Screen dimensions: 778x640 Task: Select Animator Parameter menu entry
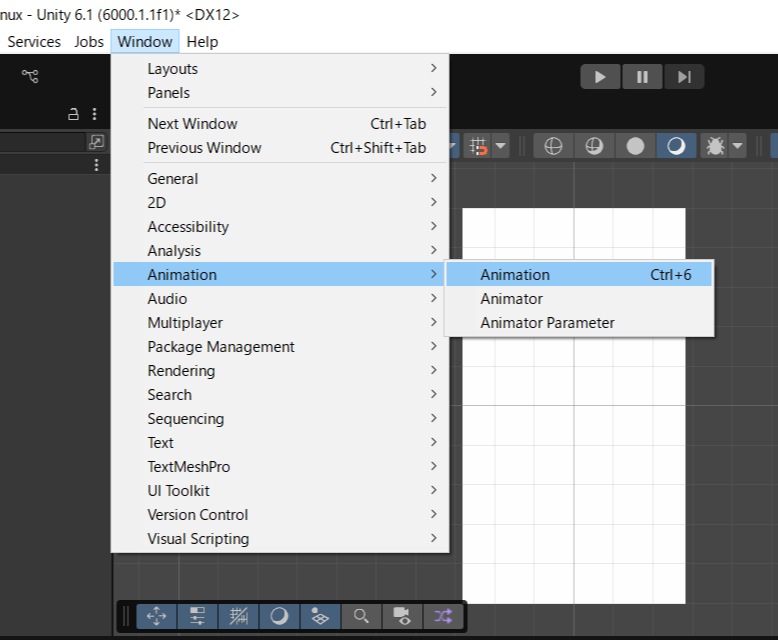pos(547,322)
